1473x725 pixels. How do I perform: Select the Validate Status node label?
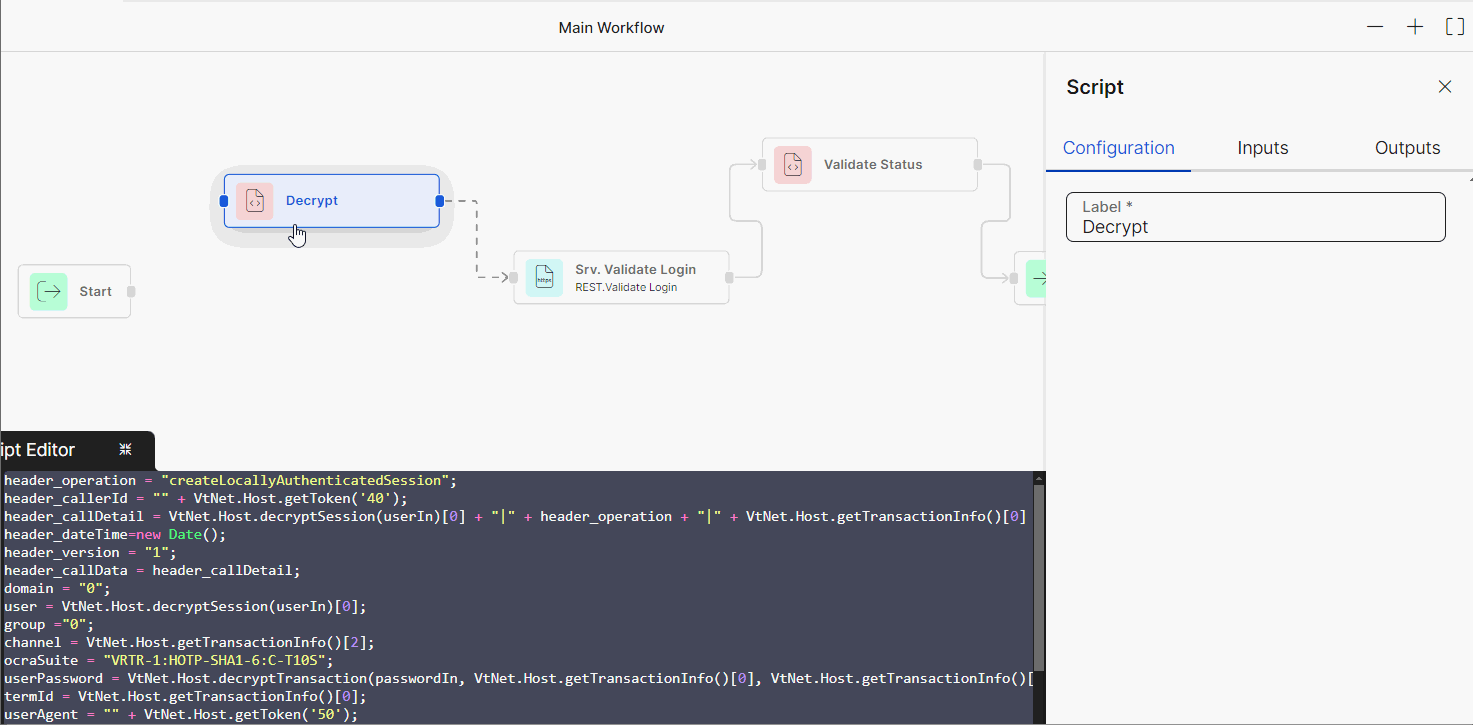click(872, 165)
